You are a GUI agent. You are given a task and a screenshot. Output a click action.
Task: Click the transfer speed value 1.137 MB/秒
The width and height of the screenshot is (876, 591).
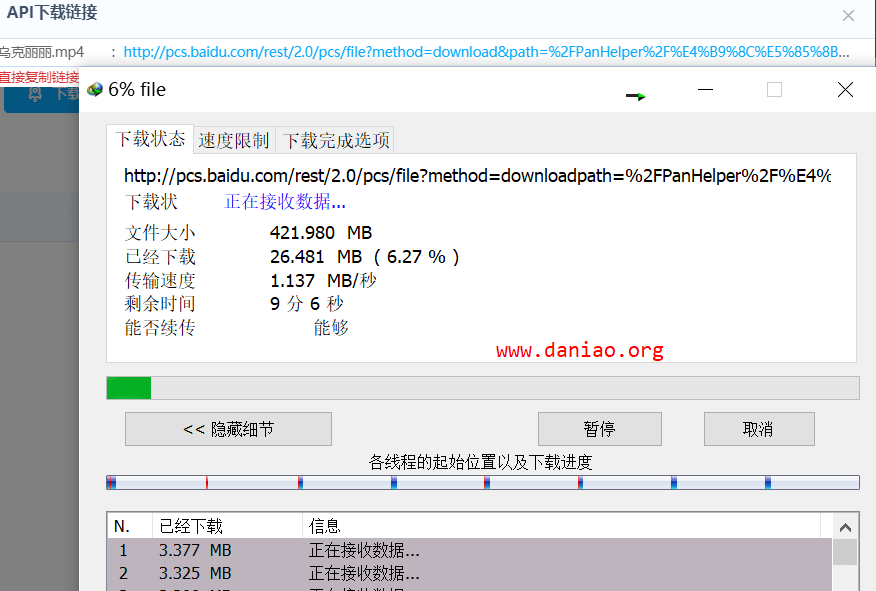tap(323, 280)
